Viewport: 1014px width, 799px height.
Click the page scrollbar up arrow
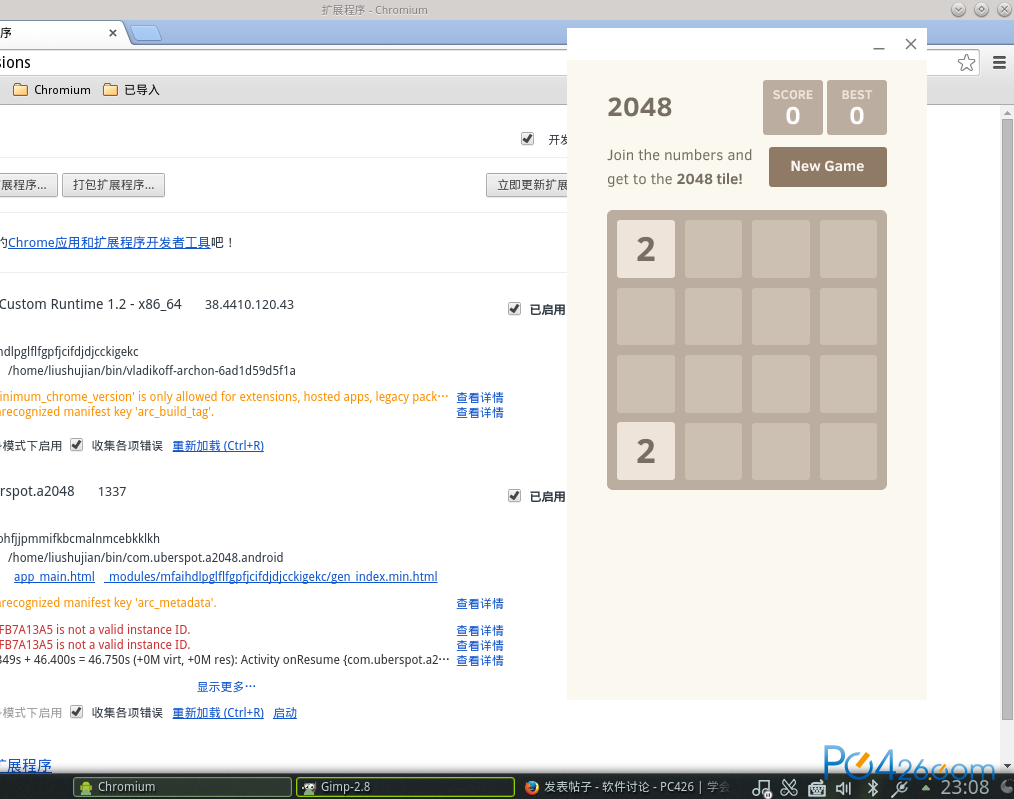(1007, 112)
